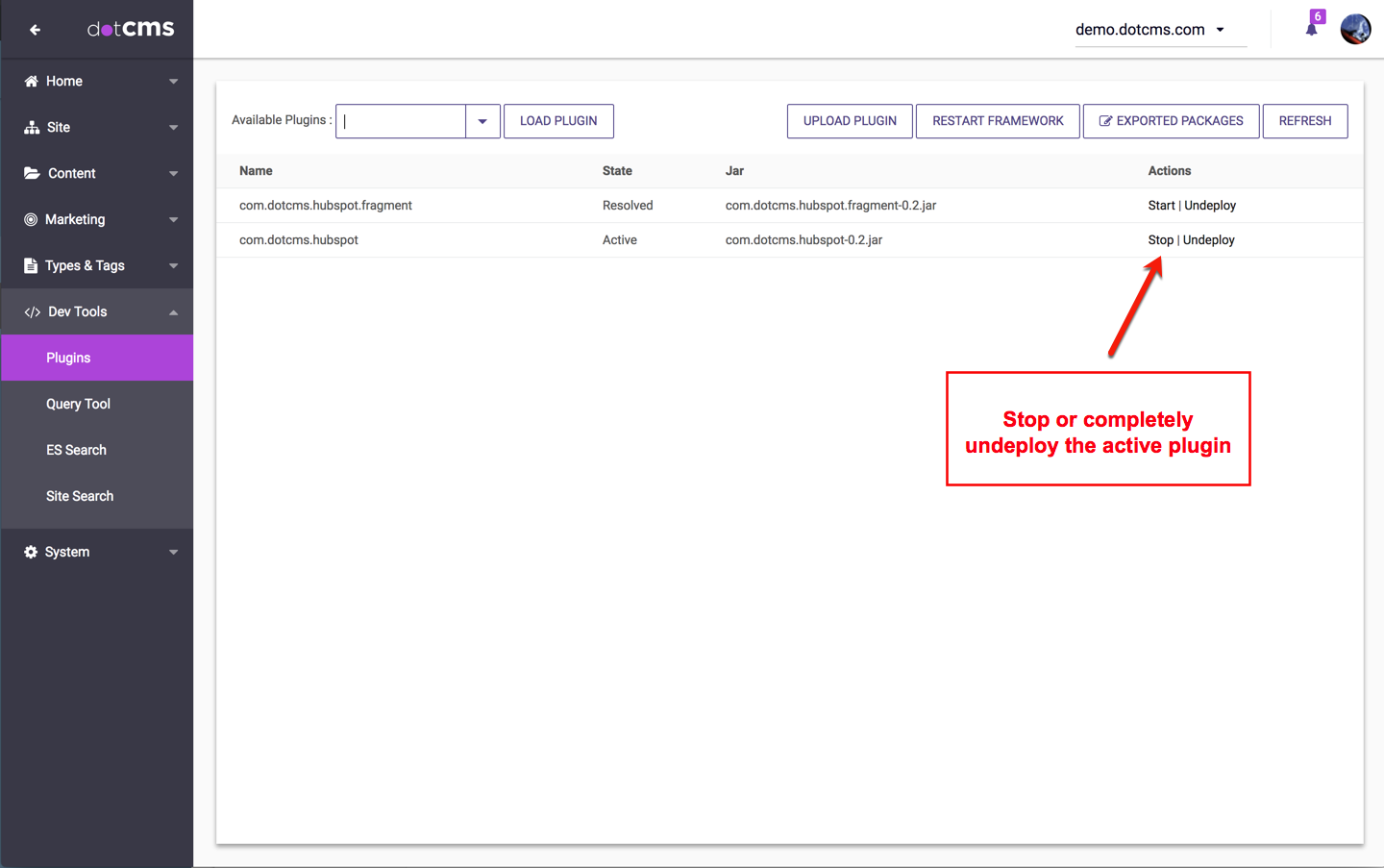1384x868 pixels.
Task: Go to Site Search in sidebar
Action: click(80, 496)
